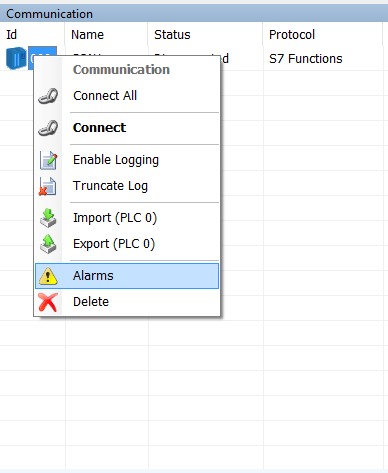Image resolution: width=388 pixels, height=473 pixels.
Task: Open Alarms from the context menu
Action: click(x=127, y=276)
